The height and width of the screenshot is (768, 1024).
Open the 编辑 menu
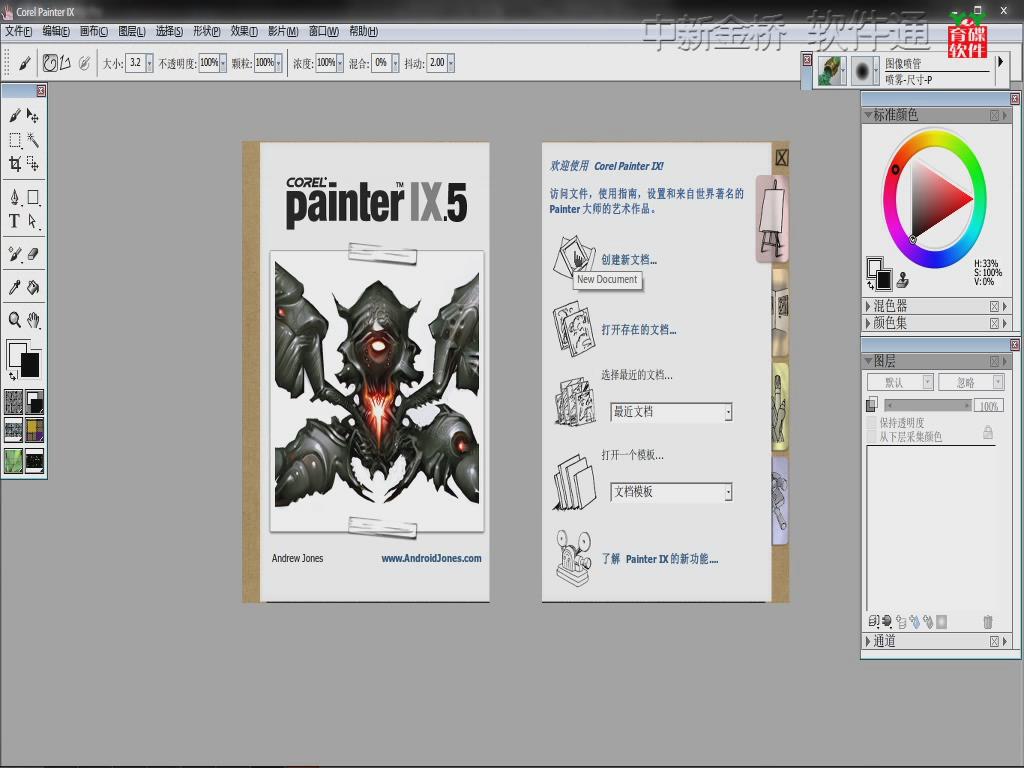(56, 31)
